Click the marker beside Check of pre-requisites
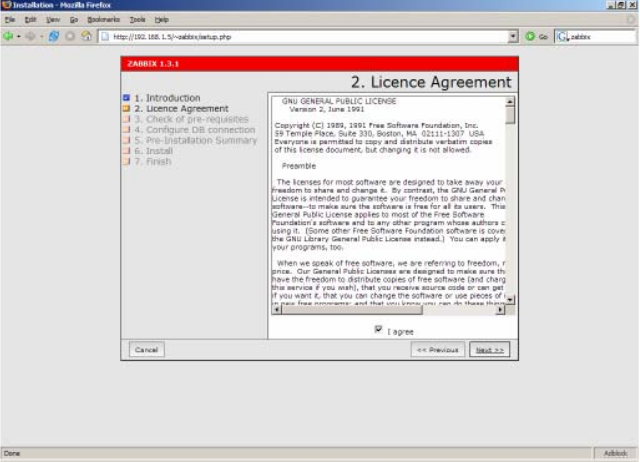This screenshot has height=462, width=640. [x=127, y=119]
